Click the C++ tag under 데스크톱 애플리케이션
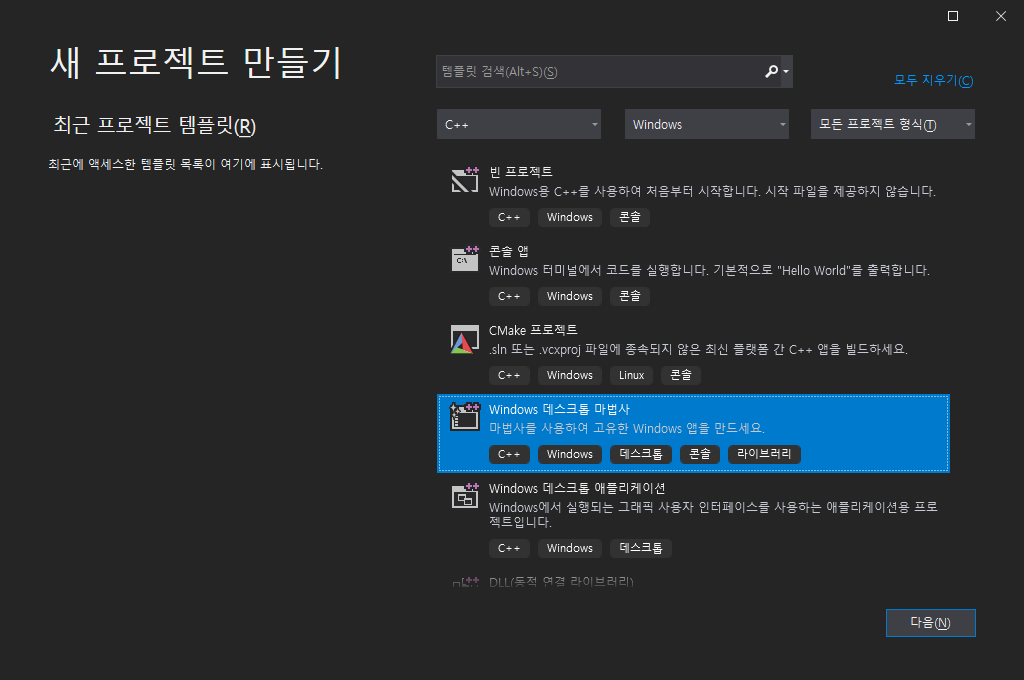 tap(509, 548)
